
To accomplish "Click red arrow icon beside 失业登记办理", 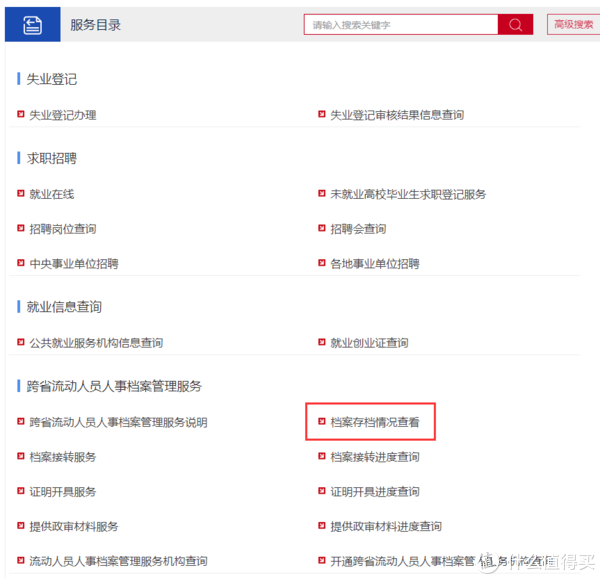I will pyautogui.click(x=21, y=114).
